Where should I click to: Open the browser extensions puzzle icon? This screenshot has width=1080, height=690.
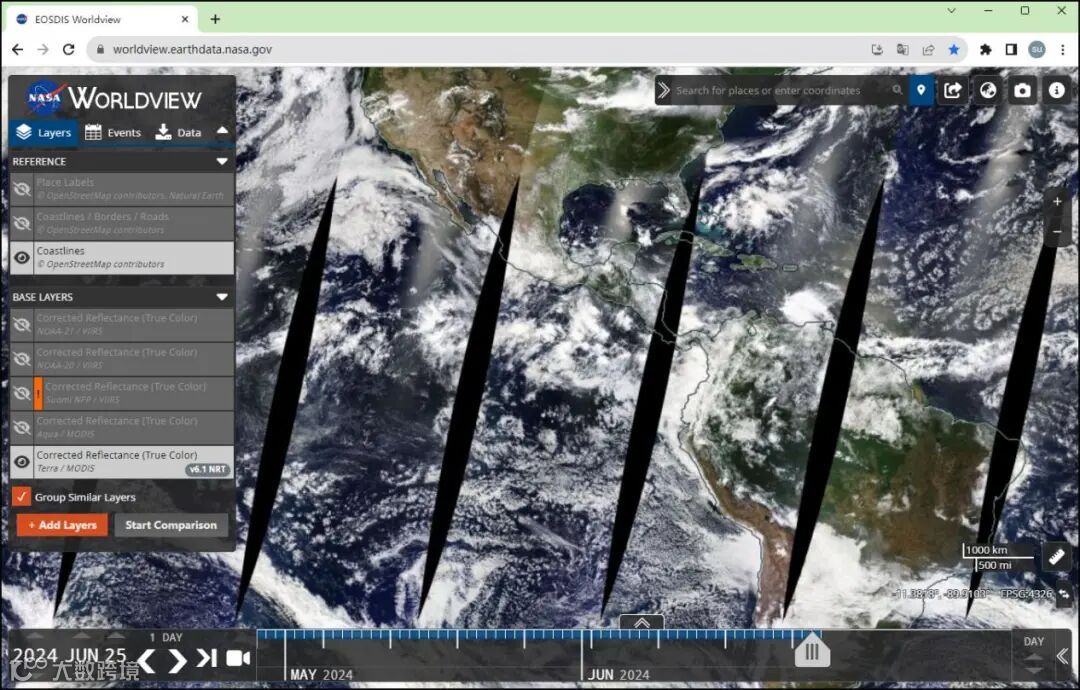click(x=986, y=50)
